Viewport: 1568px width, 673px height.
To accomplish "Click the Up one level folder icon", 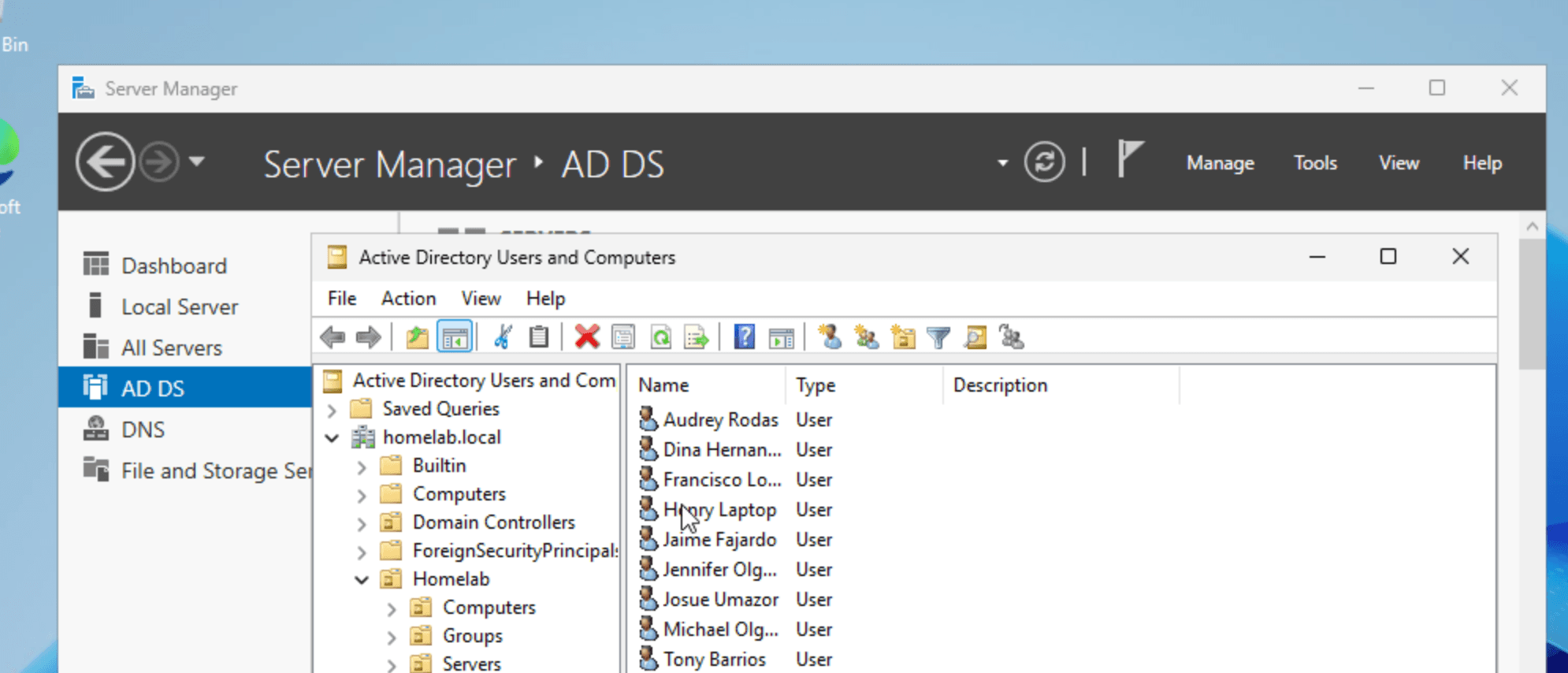I will pos(417,337).
